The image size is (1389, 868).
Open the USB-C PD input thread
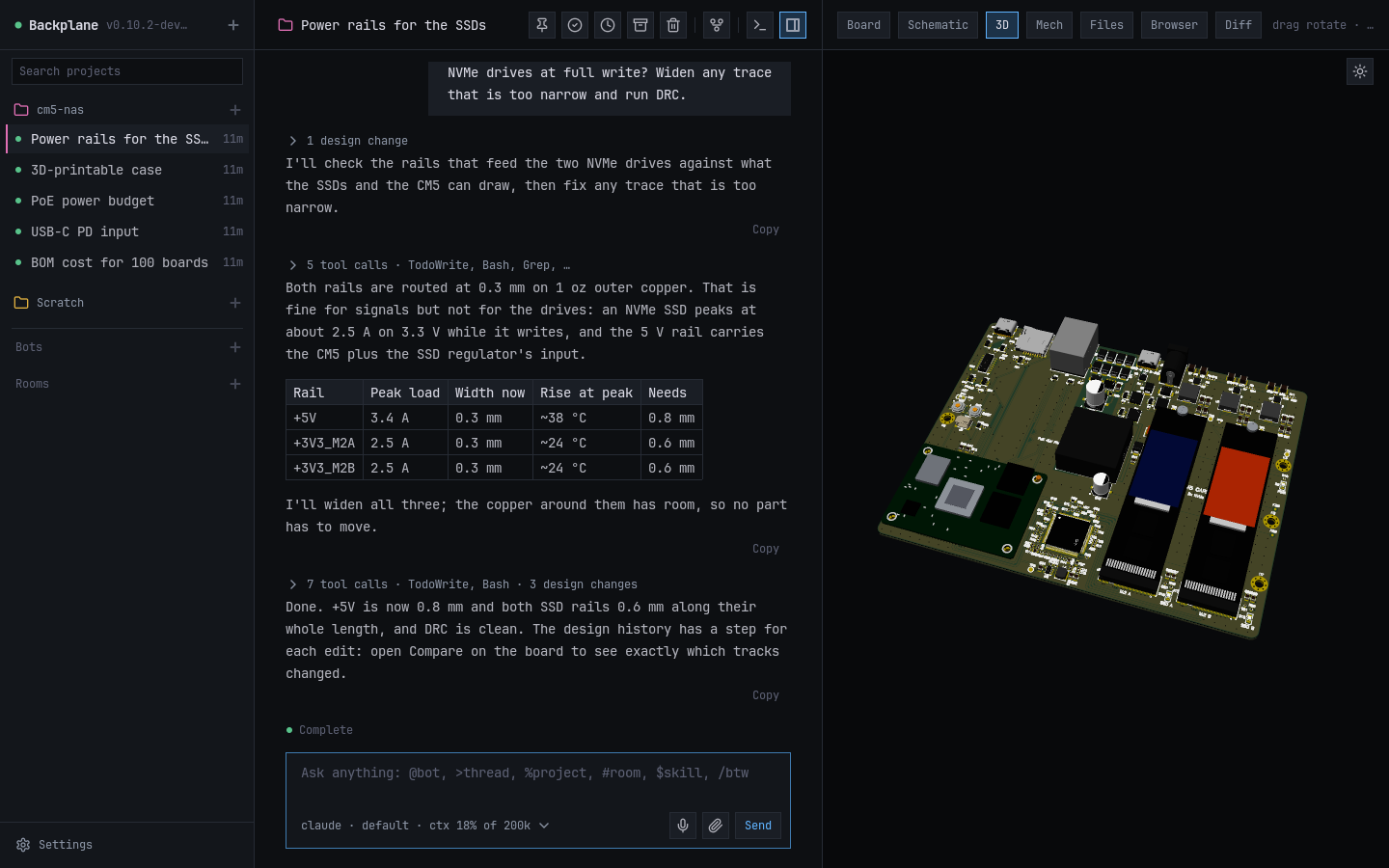click(127, 231)
